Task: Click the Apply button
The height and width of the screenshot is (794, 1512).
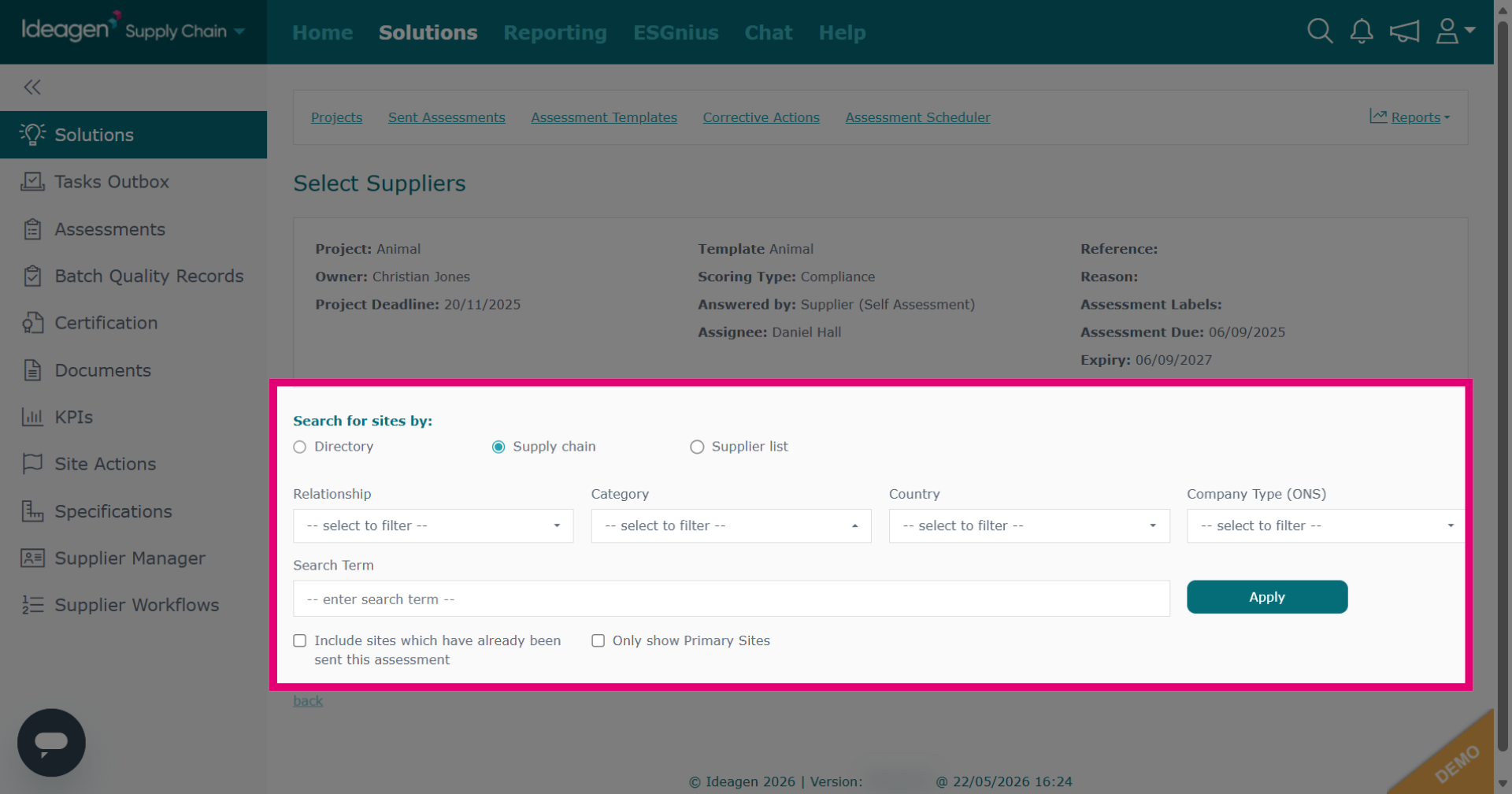Action: pyautogui.click(x=1267, y=597)
